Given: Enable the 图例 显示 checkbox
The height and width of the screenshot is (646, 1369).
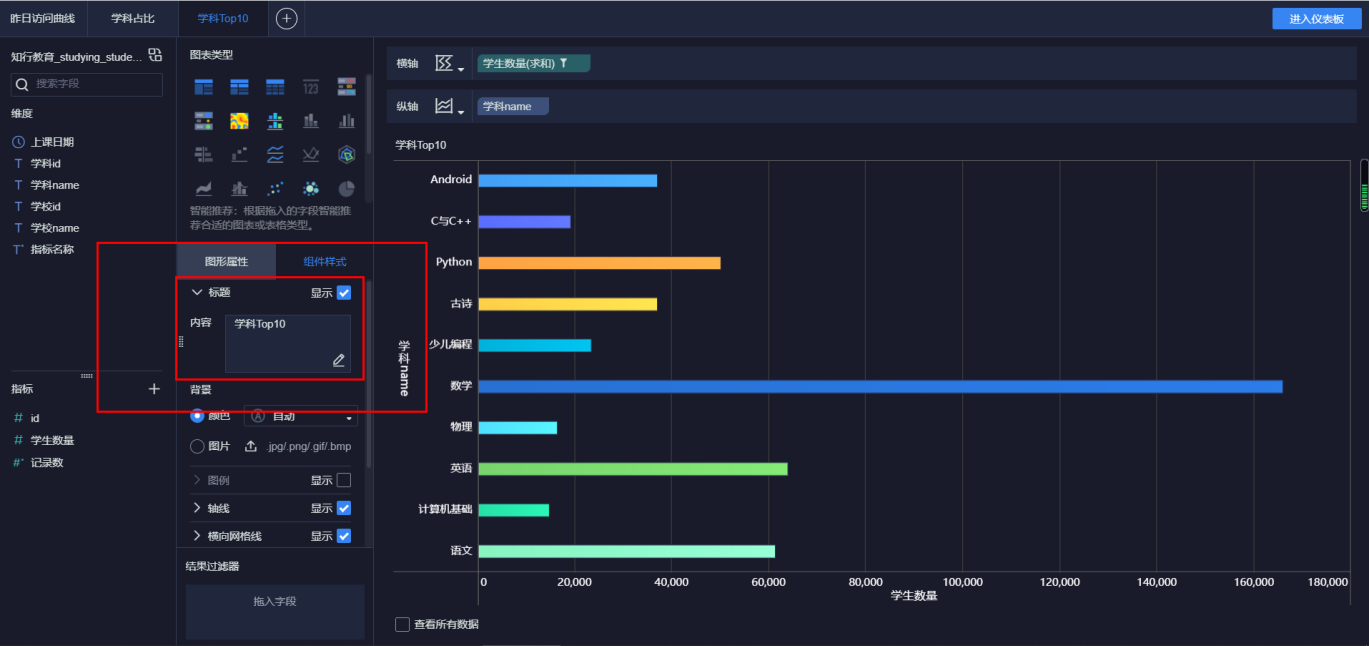Looking at the screenshot, I should pyautogui.click(x=344, y=480).
